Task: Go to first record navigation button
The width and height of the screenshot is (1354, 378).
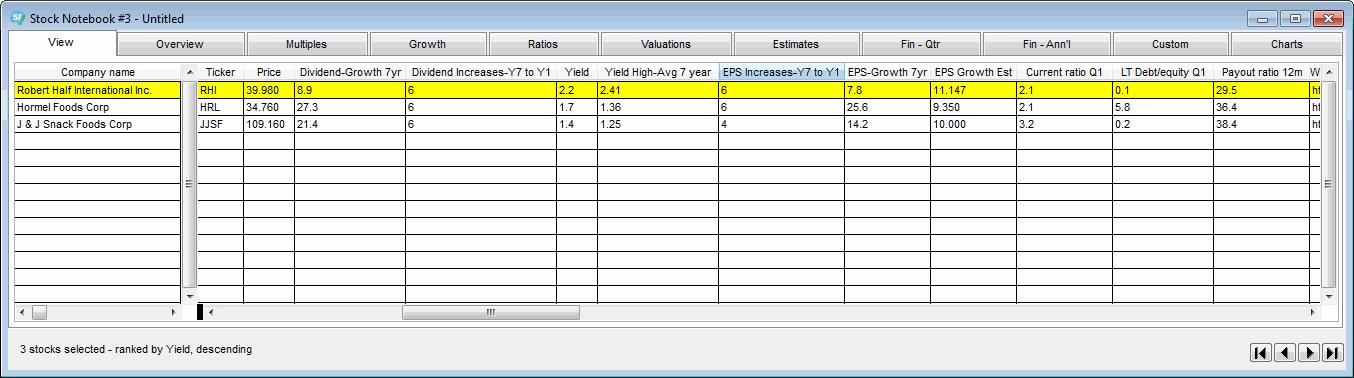Action: (1260, 352)
